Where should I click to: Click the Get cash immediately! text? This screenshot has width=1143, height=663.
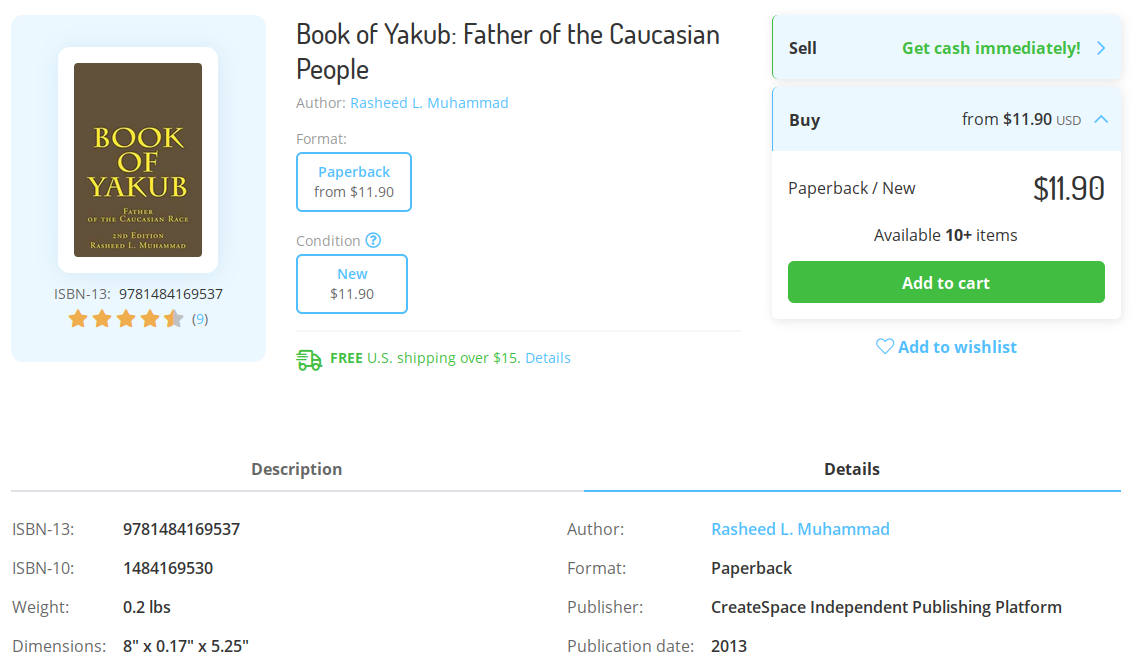pyautogui.click(x=991, y=48)
